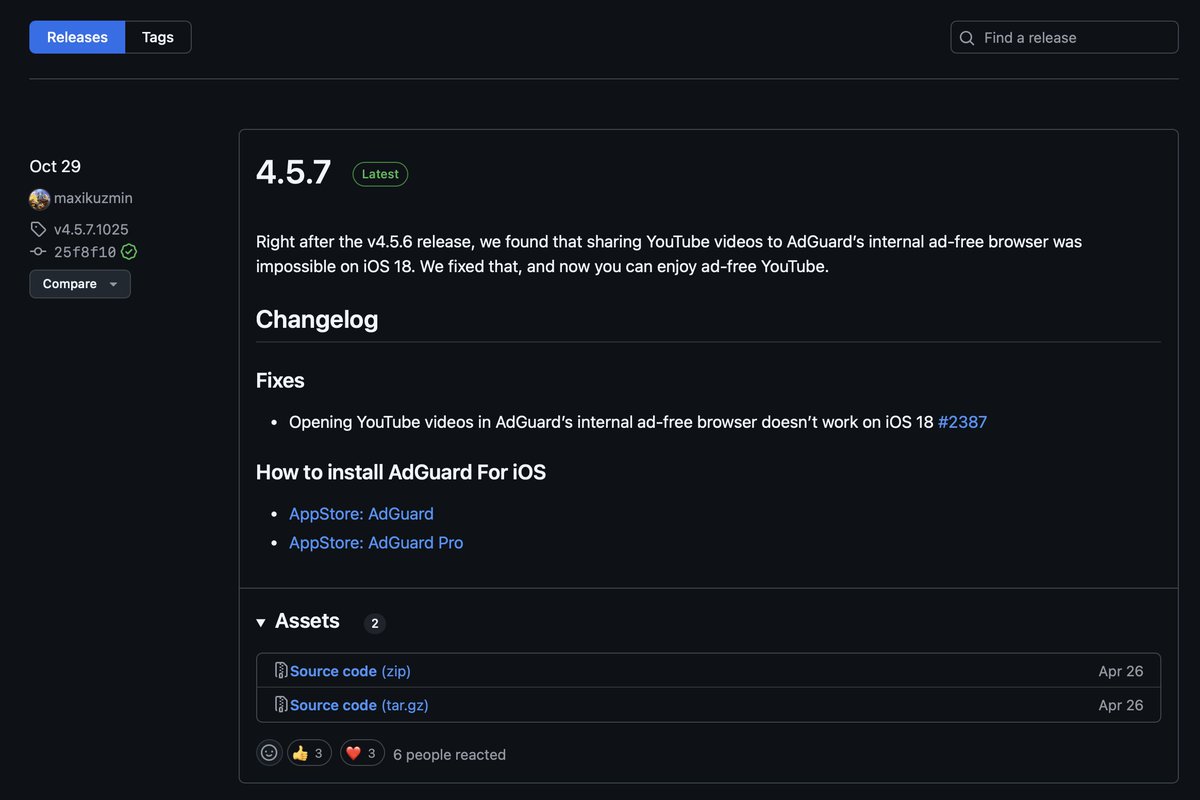Open tag v4.5.7.1025
Viewport: 1200px width, 800px height.
click(91, 229)
